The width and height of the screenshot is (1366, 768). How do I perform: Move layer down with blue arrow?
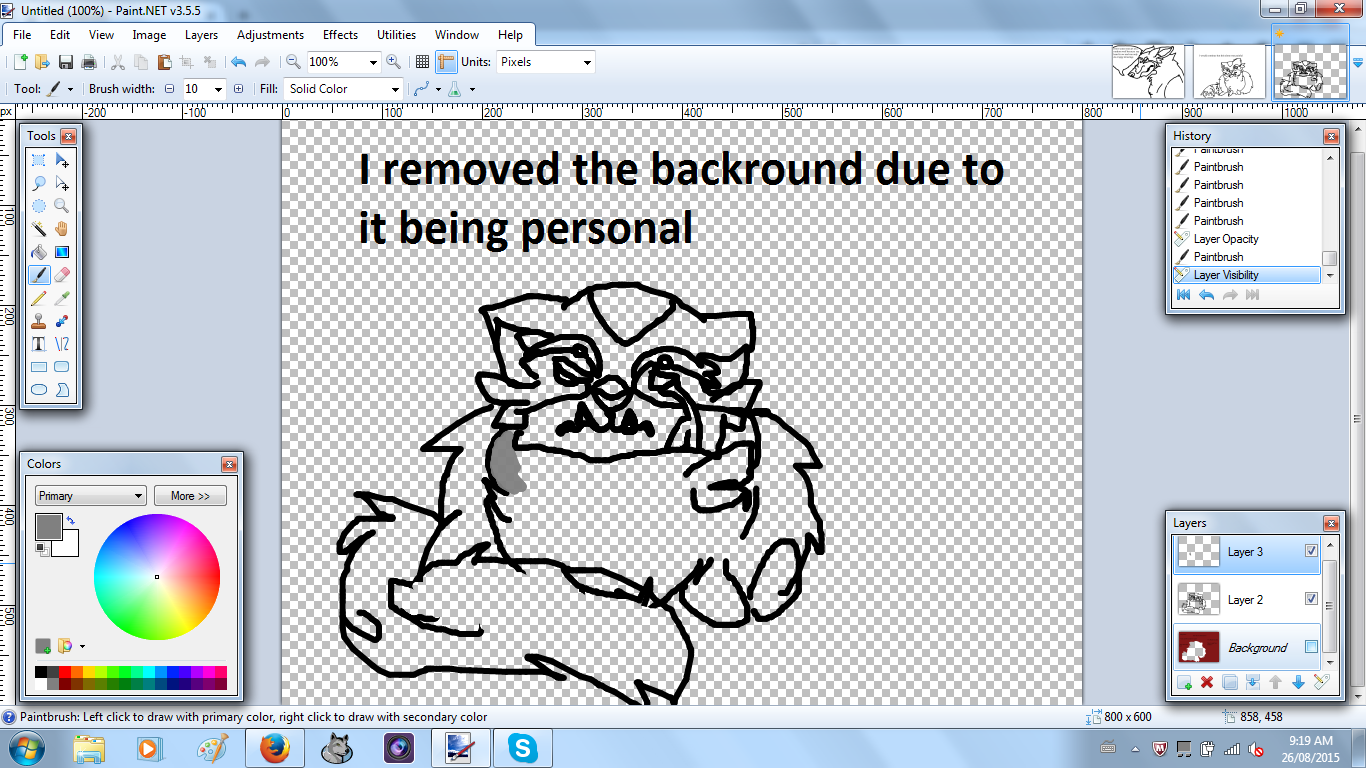coord(1299,682)
